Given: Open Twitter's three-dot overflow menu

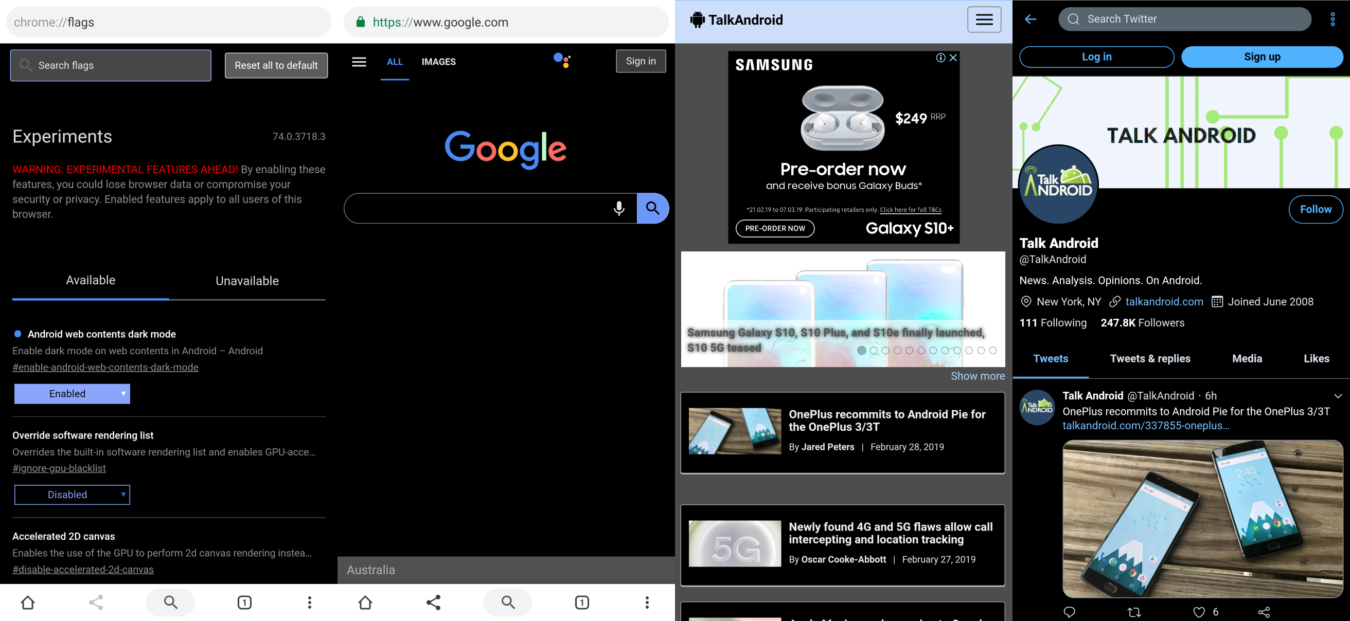Looking at the screenshot, I should tap(1333, 19).
